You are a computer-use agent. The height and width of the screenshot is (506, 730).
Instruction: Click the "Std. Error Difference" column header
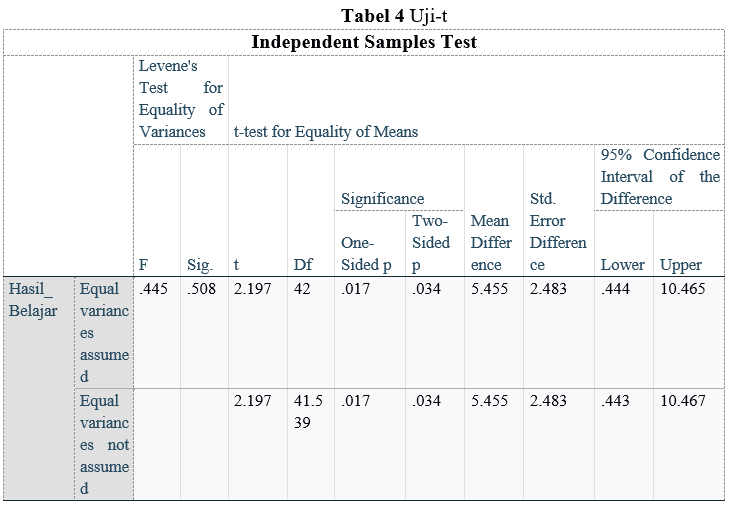tap(557, 231)
